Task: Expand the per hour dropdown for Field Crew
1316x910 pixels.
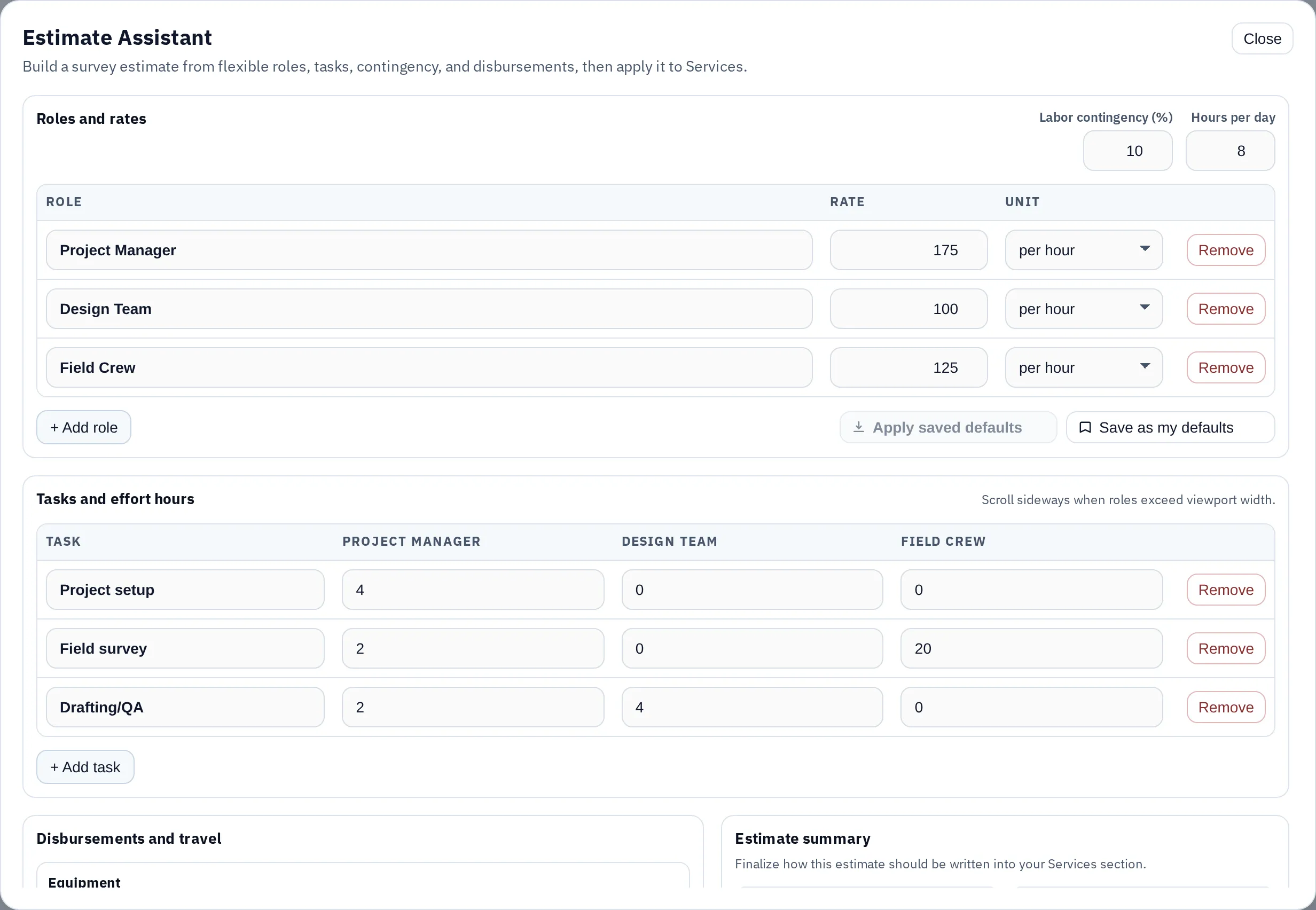Action: [x=1083, y=367]
